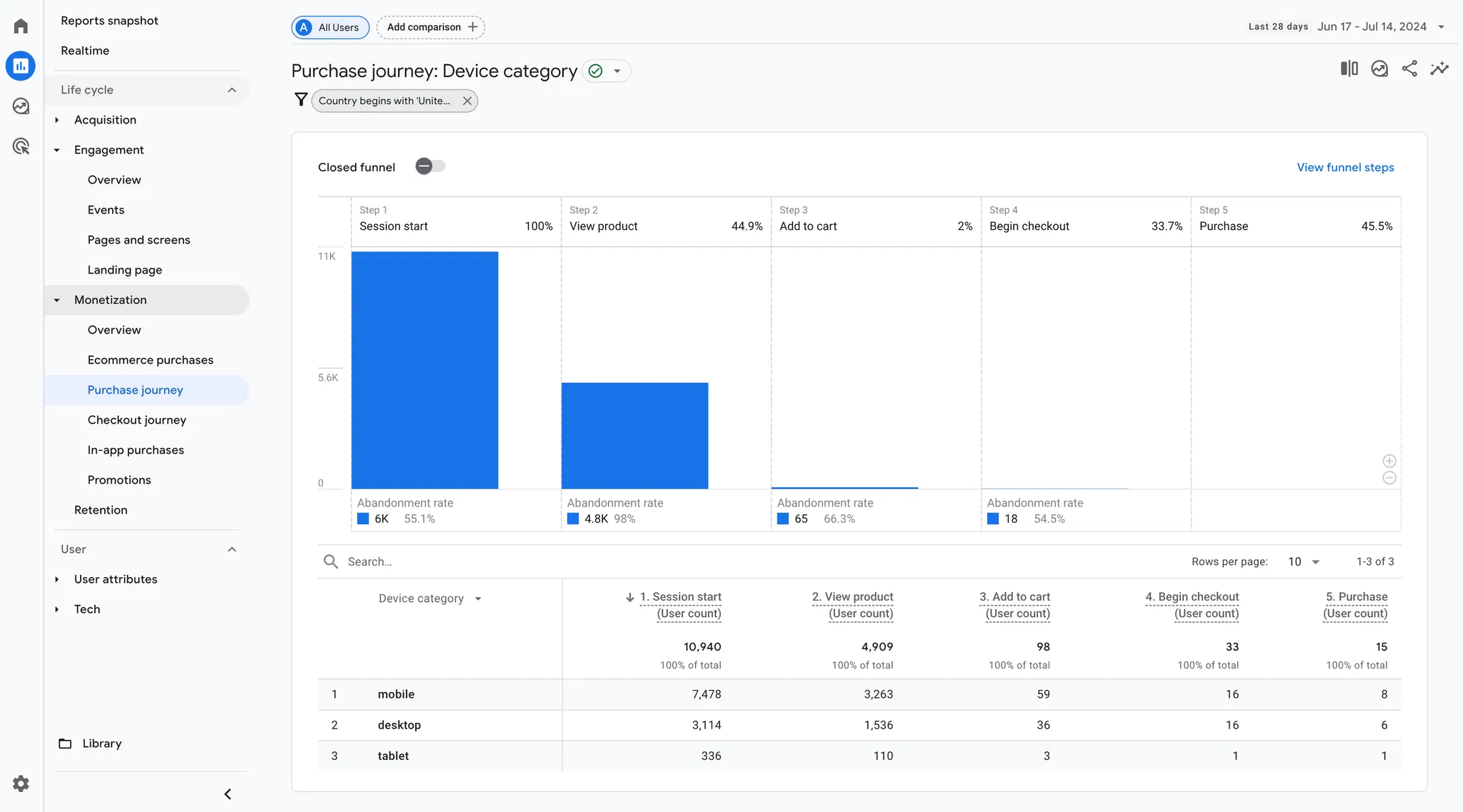Click the Admin settings gear icon
Screen dimensions: 1463x812
tap(21, 783)
